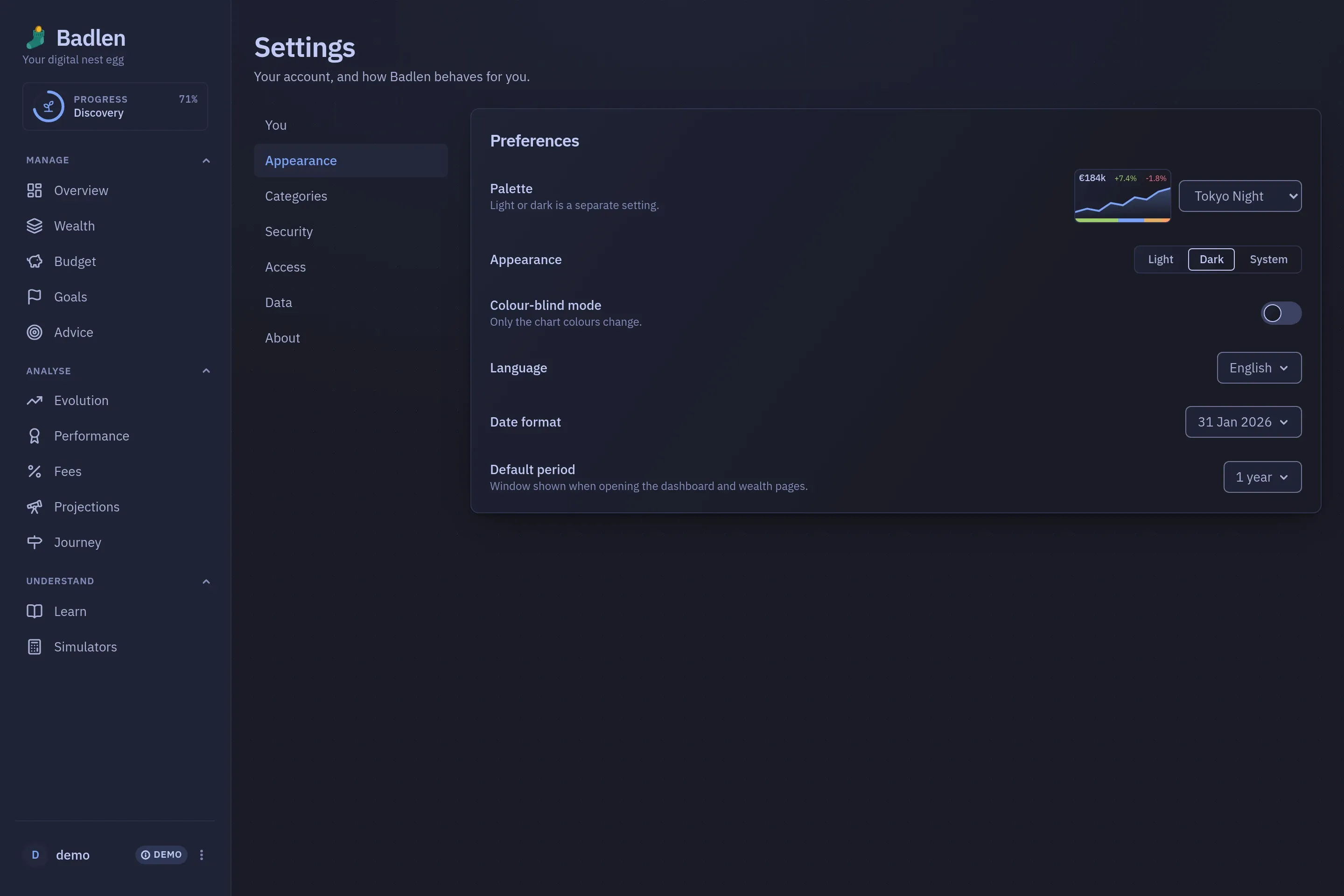Open Projections via its telescope icon
The image size is (1344, 896).
(34, 507)
